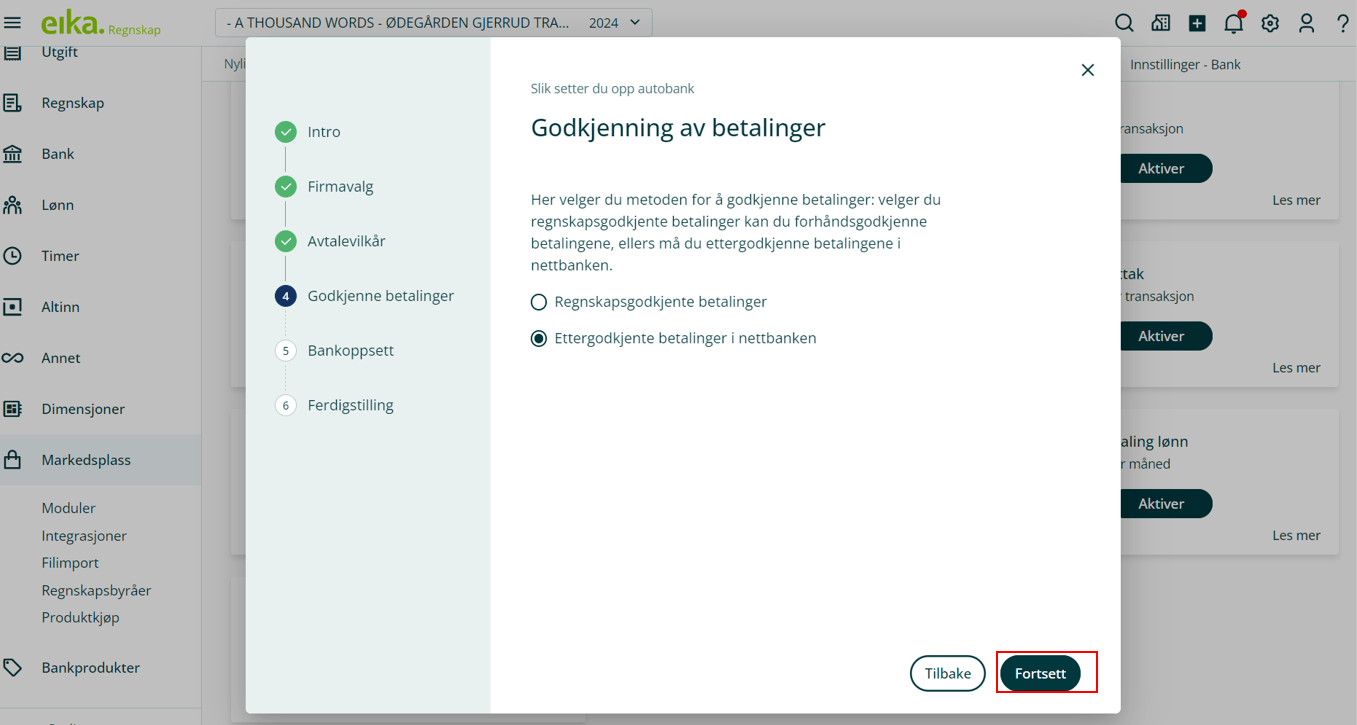This screenshot has width=1357, height=725.
Task: Select Ettergodkjente betalinger i nettbanken option
Action: click(539, 339)
